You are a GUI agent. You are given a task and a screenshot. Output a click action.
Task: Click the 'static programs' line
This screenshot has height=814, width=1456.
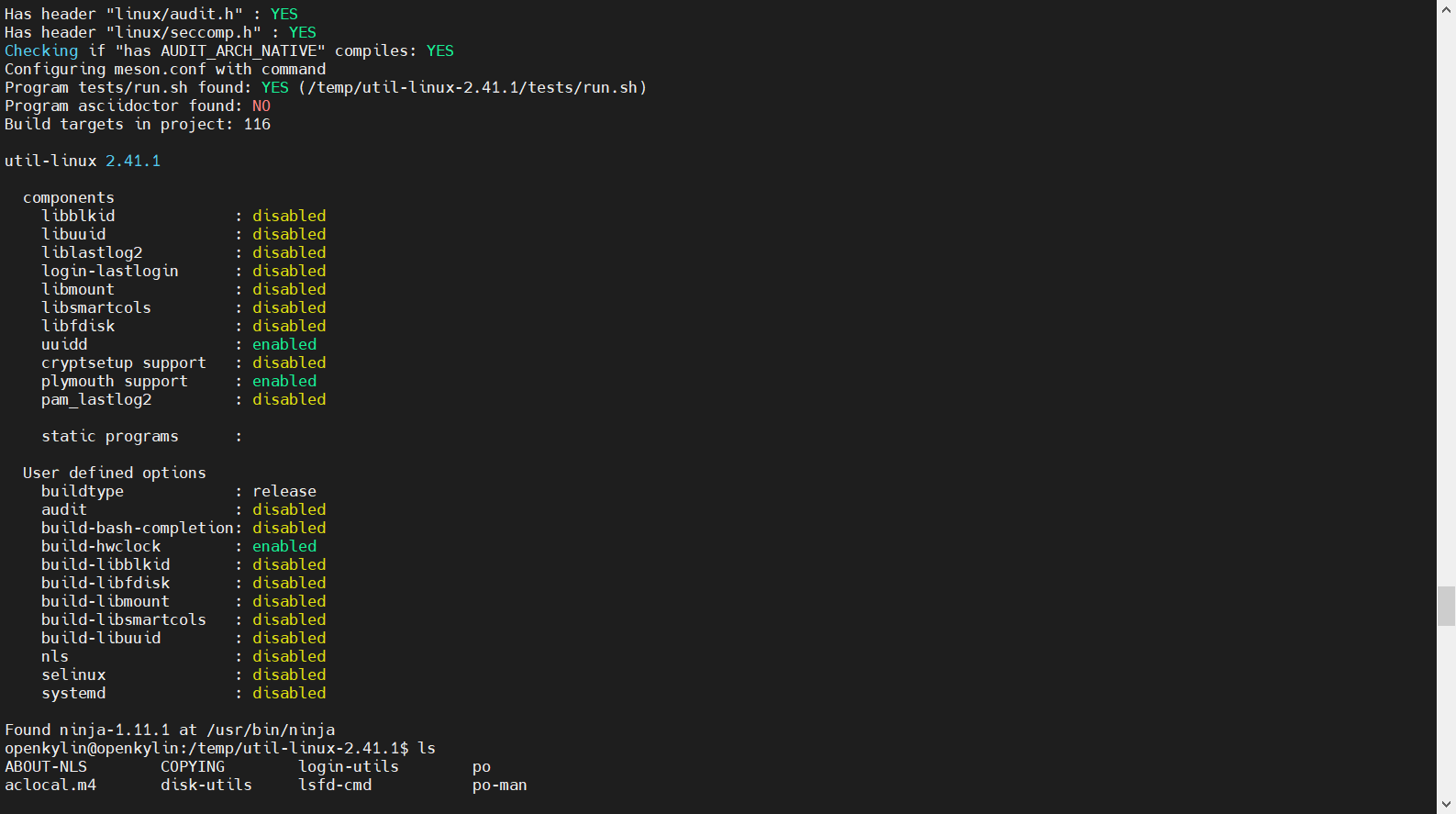pyautogui.click(x=142, y=436)
